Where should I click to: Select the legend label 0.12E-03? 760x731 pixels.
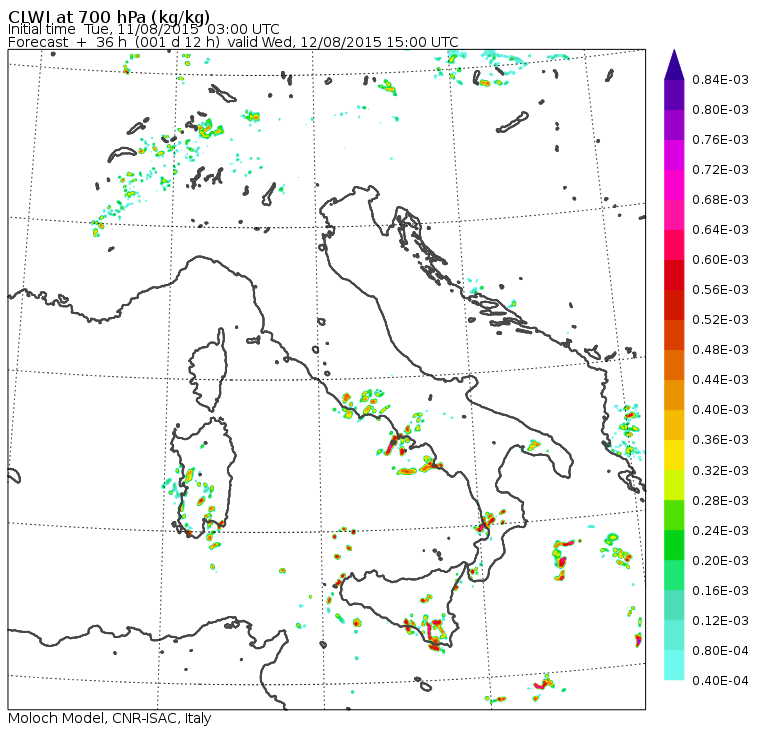720,621
